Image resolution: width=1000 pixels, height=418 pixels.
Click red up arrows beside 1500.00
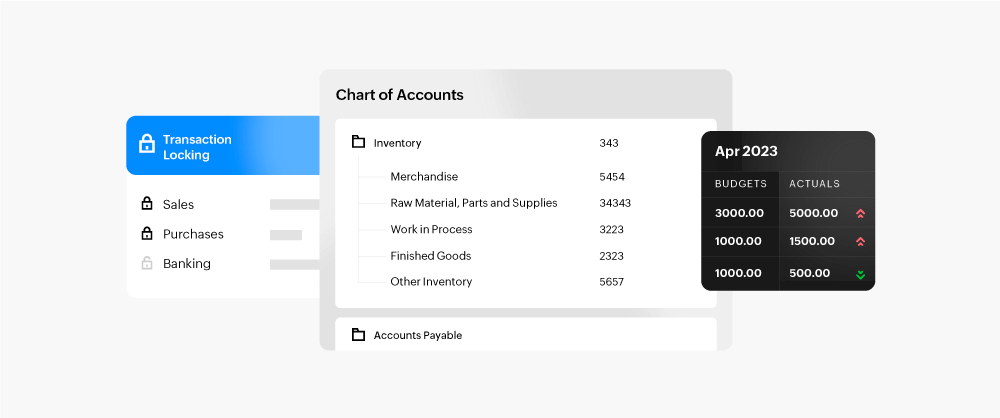pyautogui.click(x=859, y=242)
